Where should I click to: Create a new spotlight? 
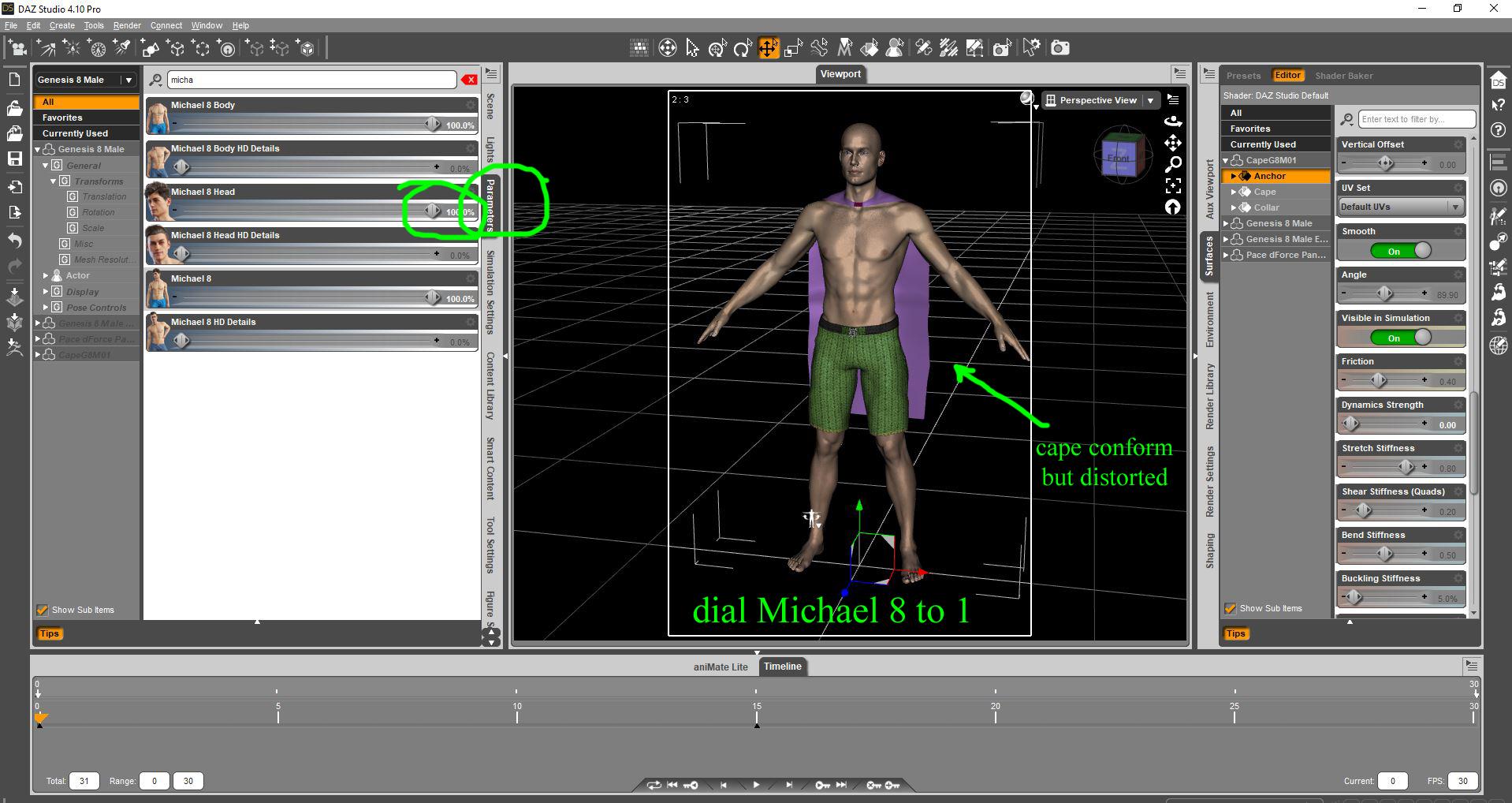[122, 48]
